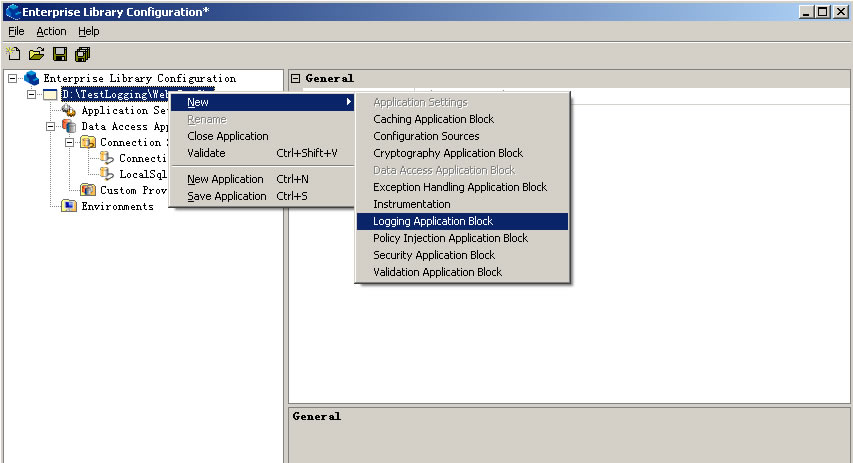Select Configuration Sources submenu item
The width and height of the screenshot is (853, 463).
tap(462, 136)
